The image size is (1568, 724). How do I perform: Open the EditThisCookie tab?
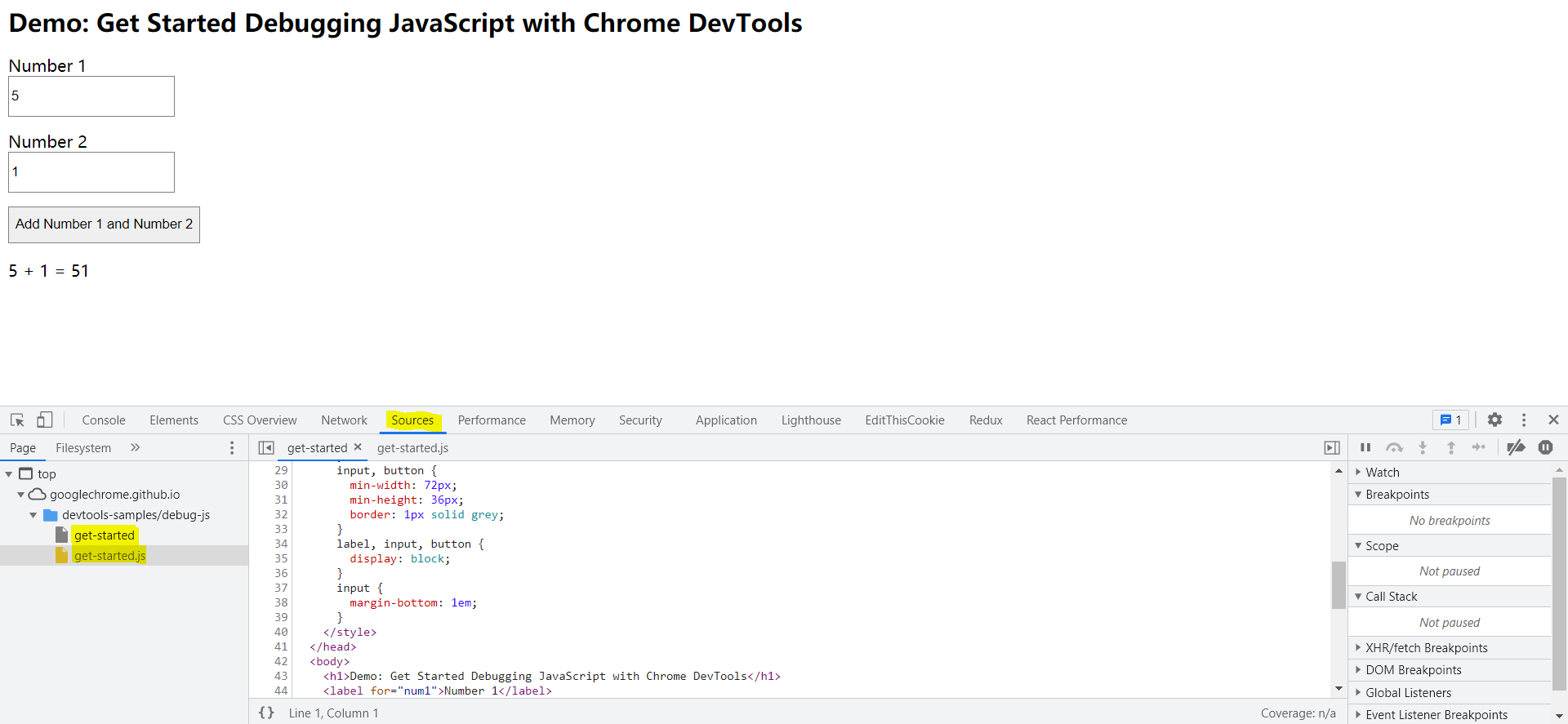coord(905,420)
